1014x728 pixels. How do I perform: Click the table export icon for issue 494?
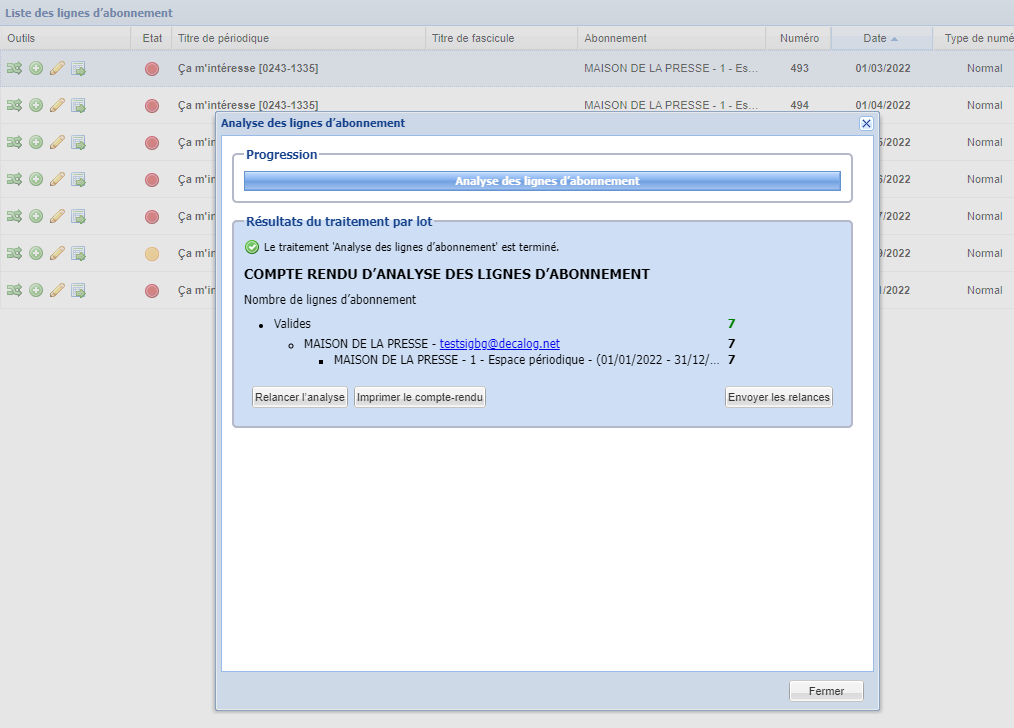78,106
